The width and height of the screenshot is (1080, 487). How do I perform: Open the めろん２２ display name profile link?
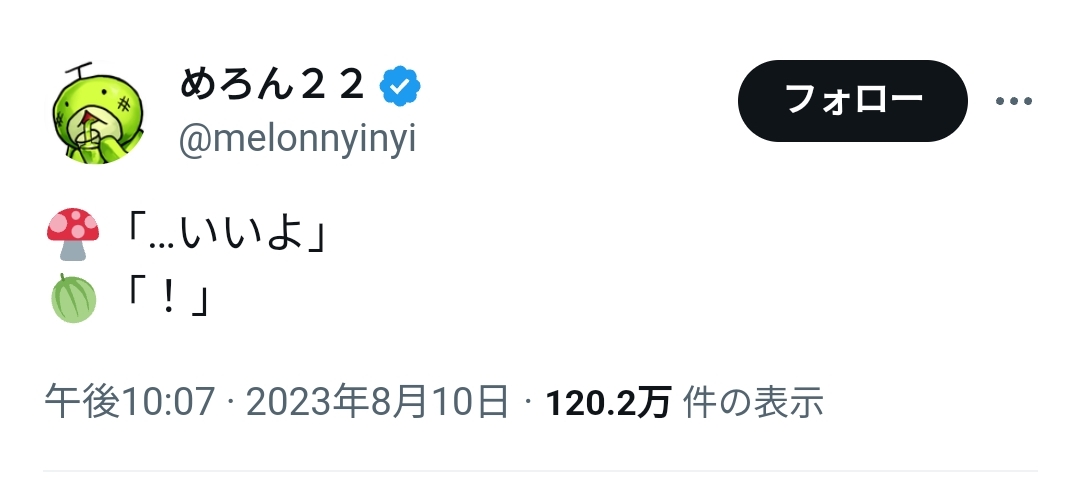tap(271, 85)
